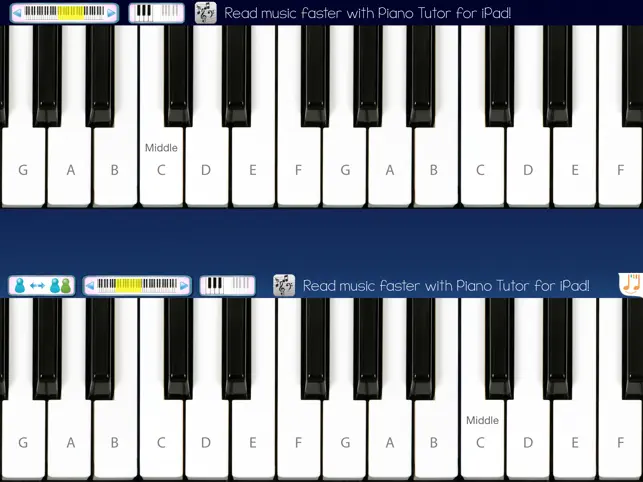Play black key between lowest A and B, top keyboard
643x482 pixels.
[x=100, y=76]
